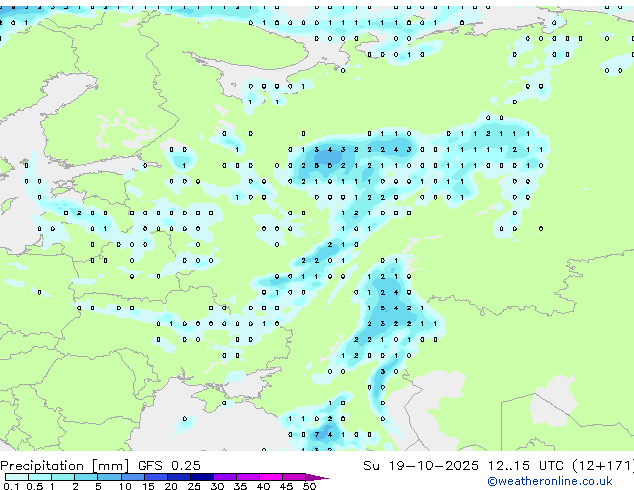Select the 25–30 mm navy legend swatch

coord(201,477)
